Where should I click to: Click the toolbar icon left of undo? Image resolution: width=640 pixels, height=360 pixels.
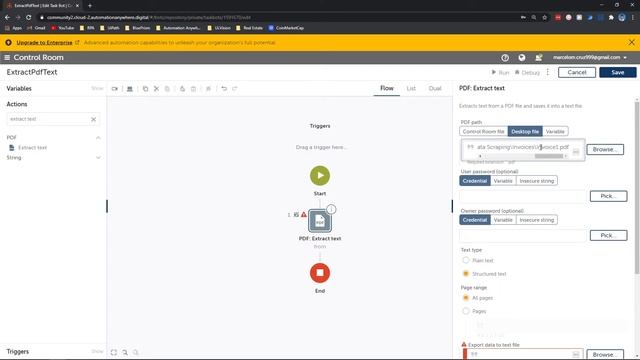coord(209,89)
